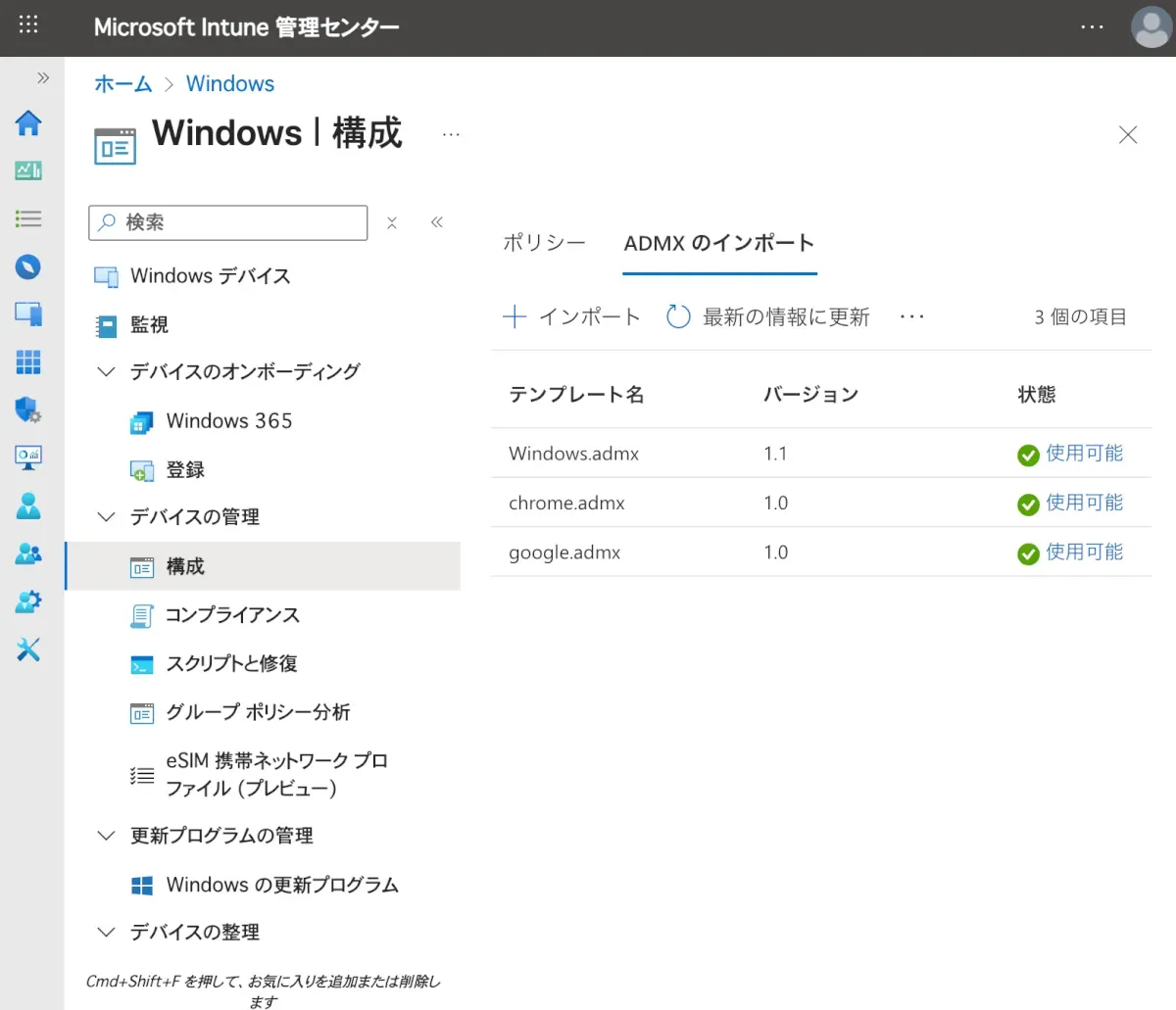Viewport: 1176px width, 1010px height.
Task: Open the chrome.admx template row
Action: (566, 503)
